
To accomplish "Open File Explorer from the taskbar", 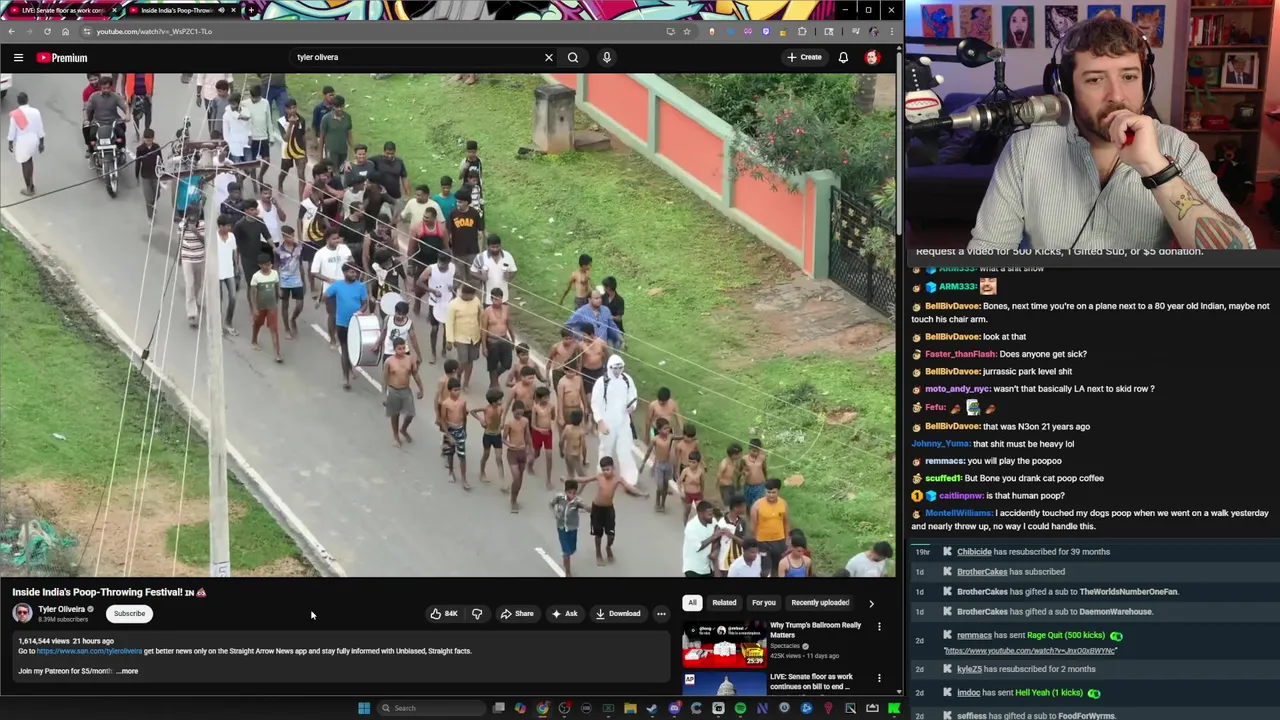I will tap(630, 708).
